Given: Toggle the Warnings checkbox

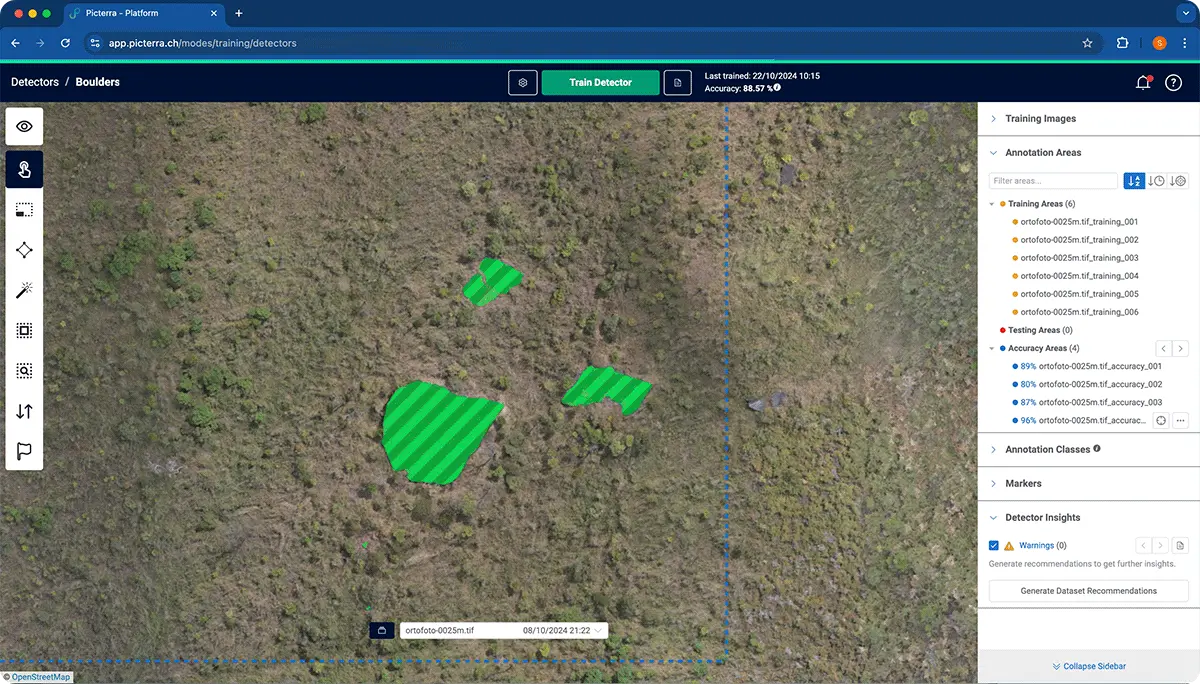Looking at the screenshot, I should [994, 545].
